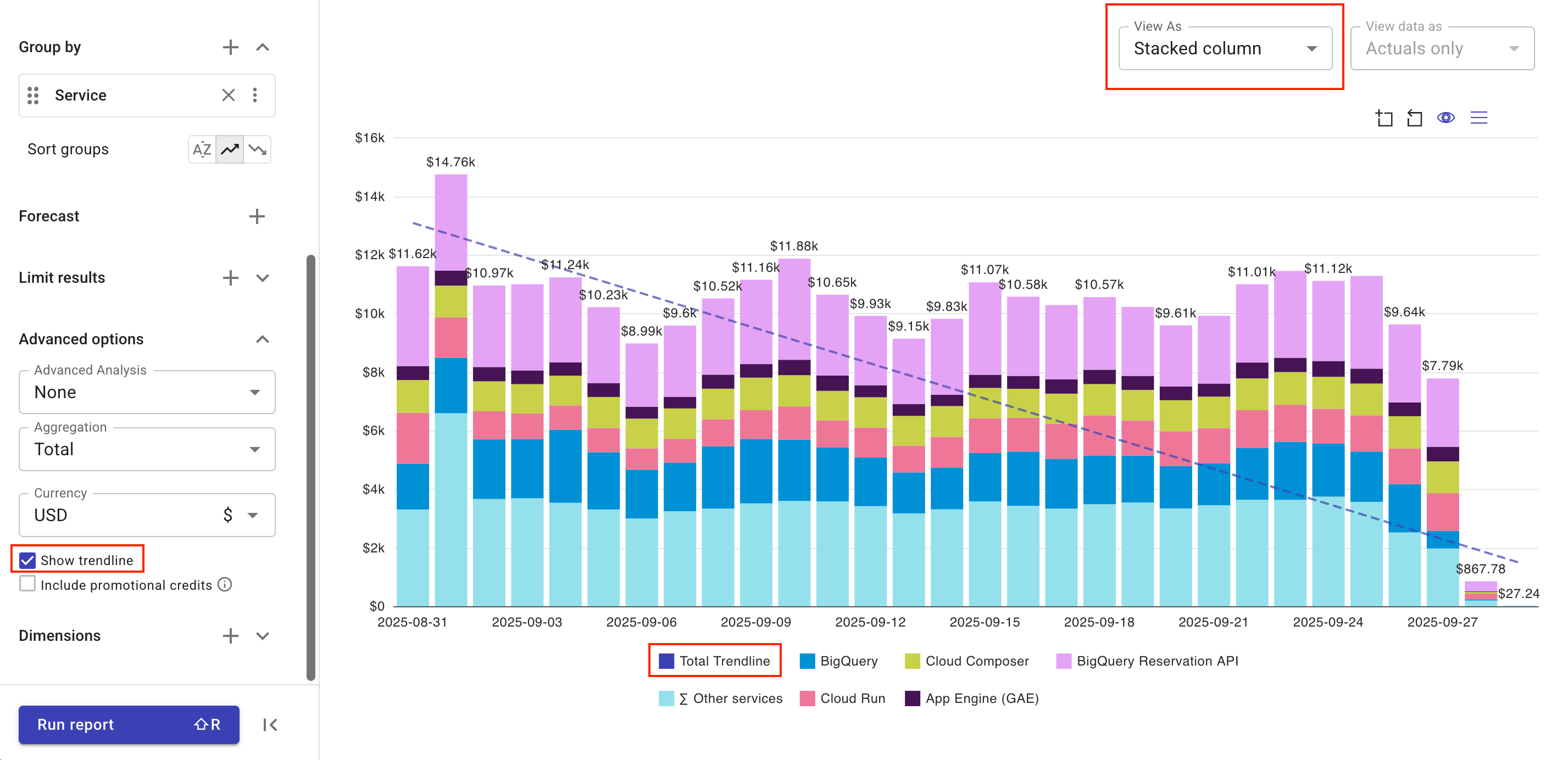Image resolution: width=1568 pixels, height=760 pixels.
Task: Click the Run report button
Action: click(129, 725)
